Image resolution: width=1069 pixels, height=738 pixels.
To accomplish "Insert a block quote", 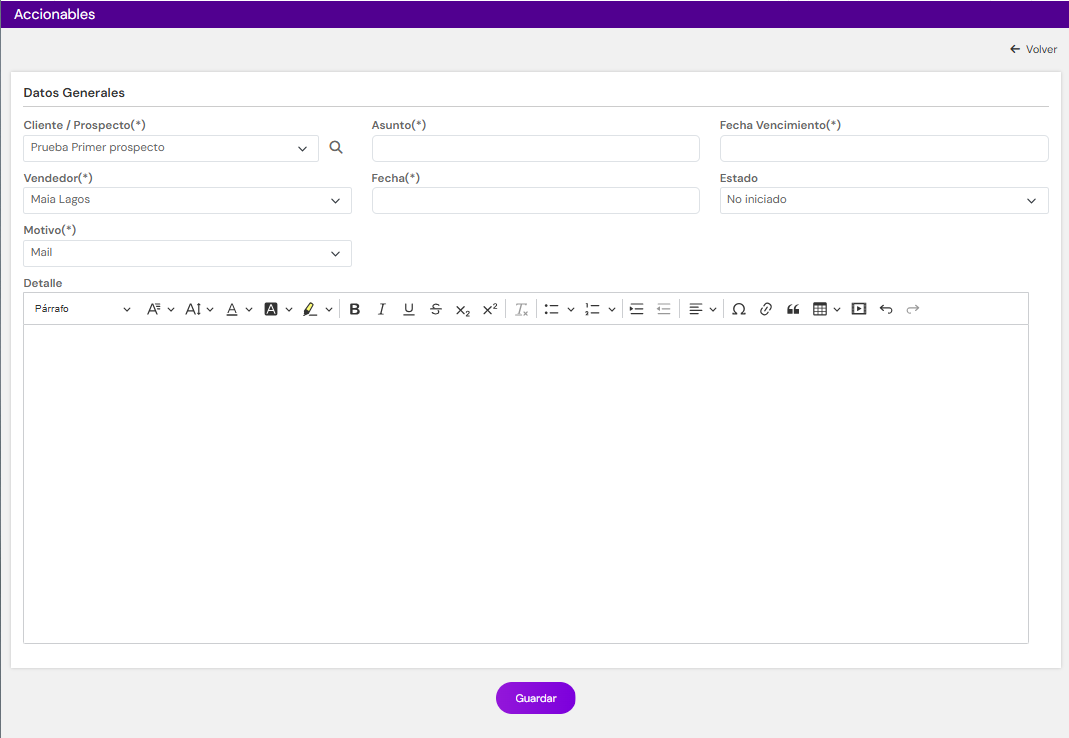I will tap(793, 309).
